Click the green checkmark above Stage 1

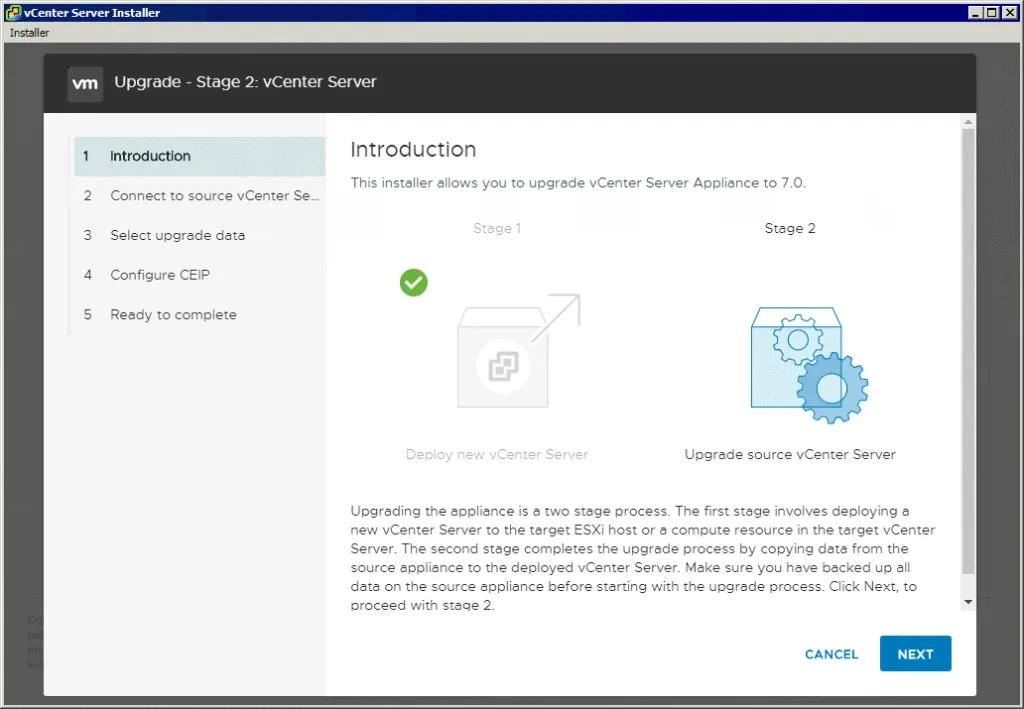tap(414, 283)
